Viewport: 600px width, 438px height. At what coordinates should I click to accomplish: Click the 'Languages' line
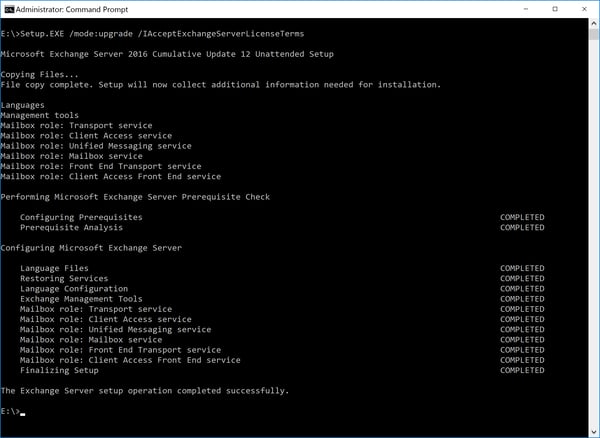23,105
